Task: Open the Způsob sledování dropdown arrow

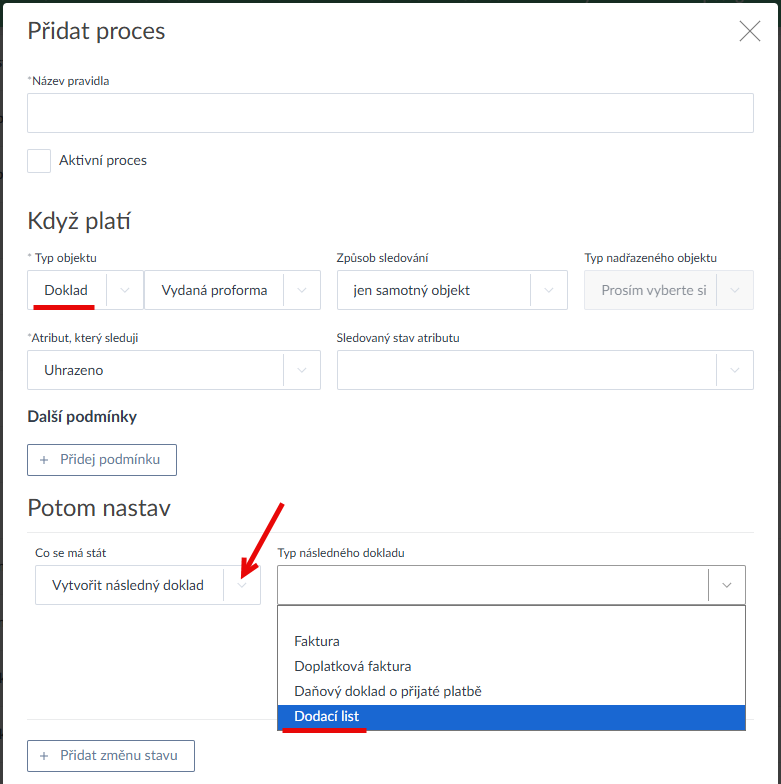Action: coord(548,290)
